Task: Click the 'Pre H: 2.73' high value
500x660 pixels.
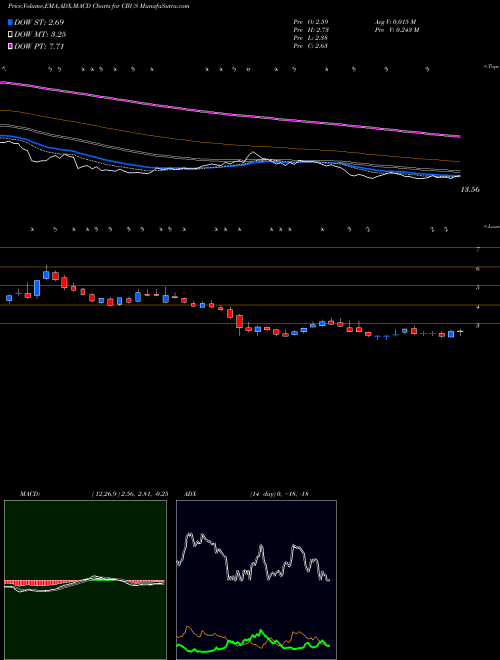Action: tap(311, 30)
